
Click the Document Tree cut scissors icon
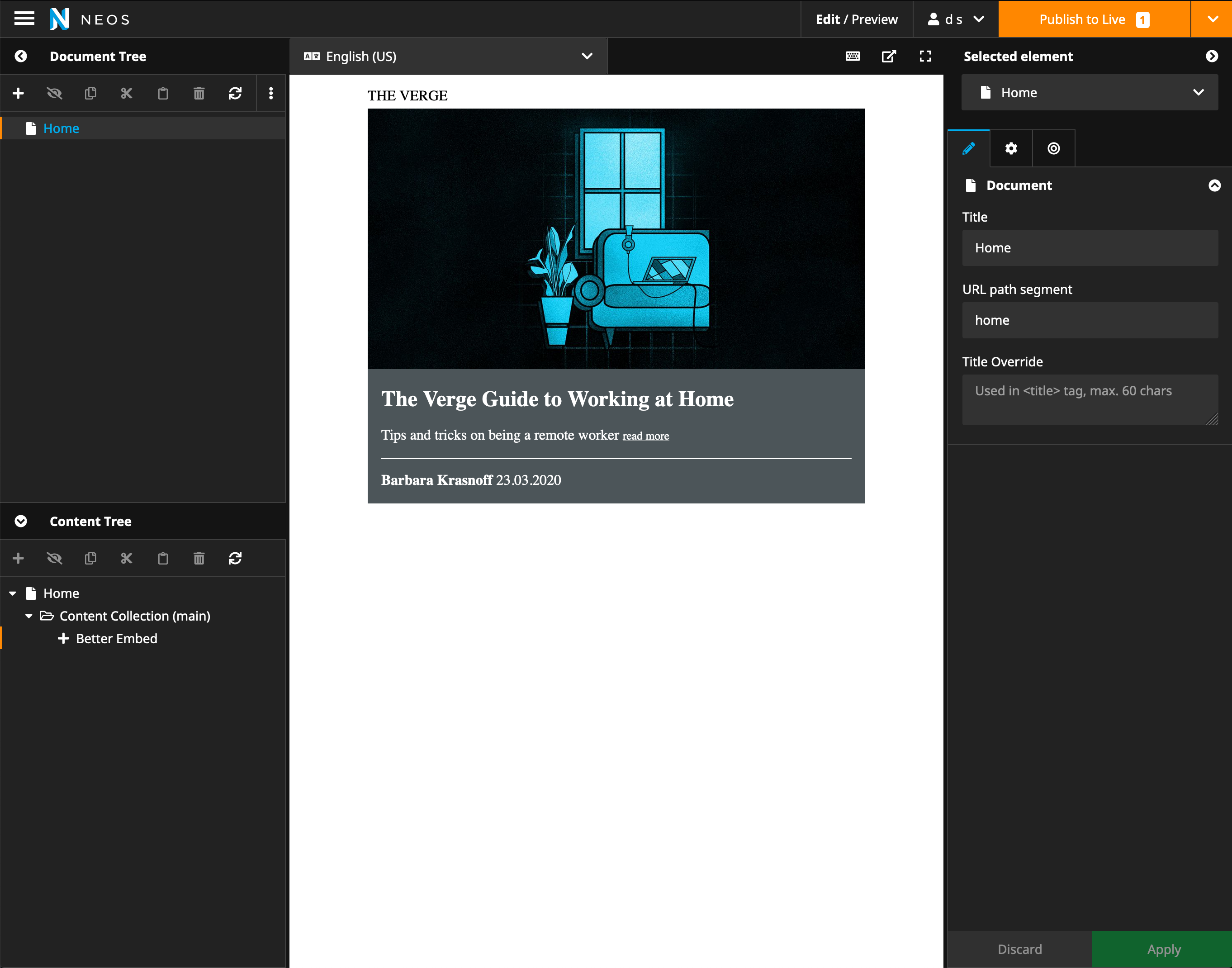pyautogui.click(x=126, y=93)
